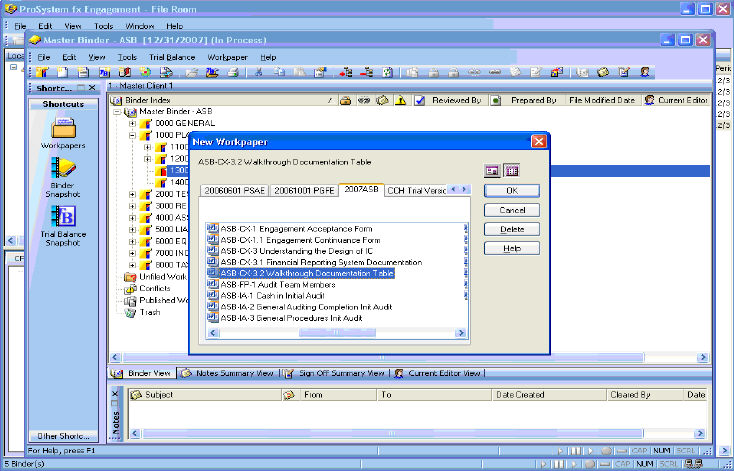The width and height of the screenshot is (734, 471).
Task: Open the Workpapers shortcut
Action: pyautogui.click(x=62, y=128)
